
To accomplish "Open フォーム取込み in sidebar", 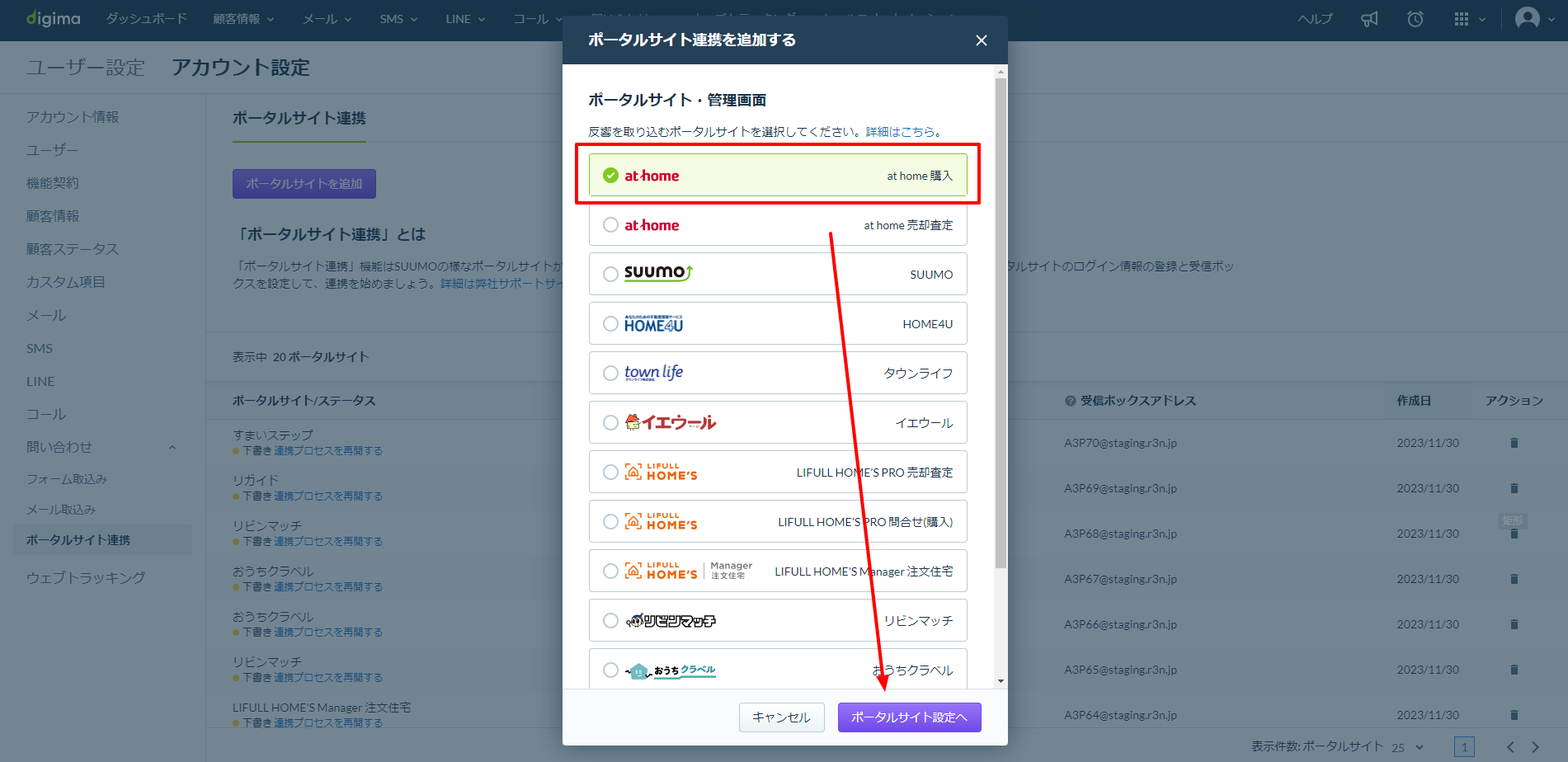I will coord(67,479).
